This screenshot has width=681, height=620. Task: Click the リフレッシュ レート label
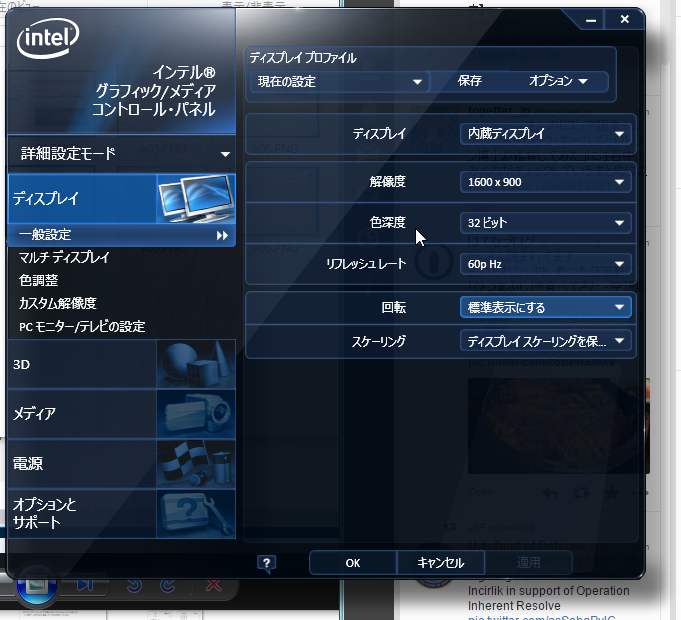366,264
